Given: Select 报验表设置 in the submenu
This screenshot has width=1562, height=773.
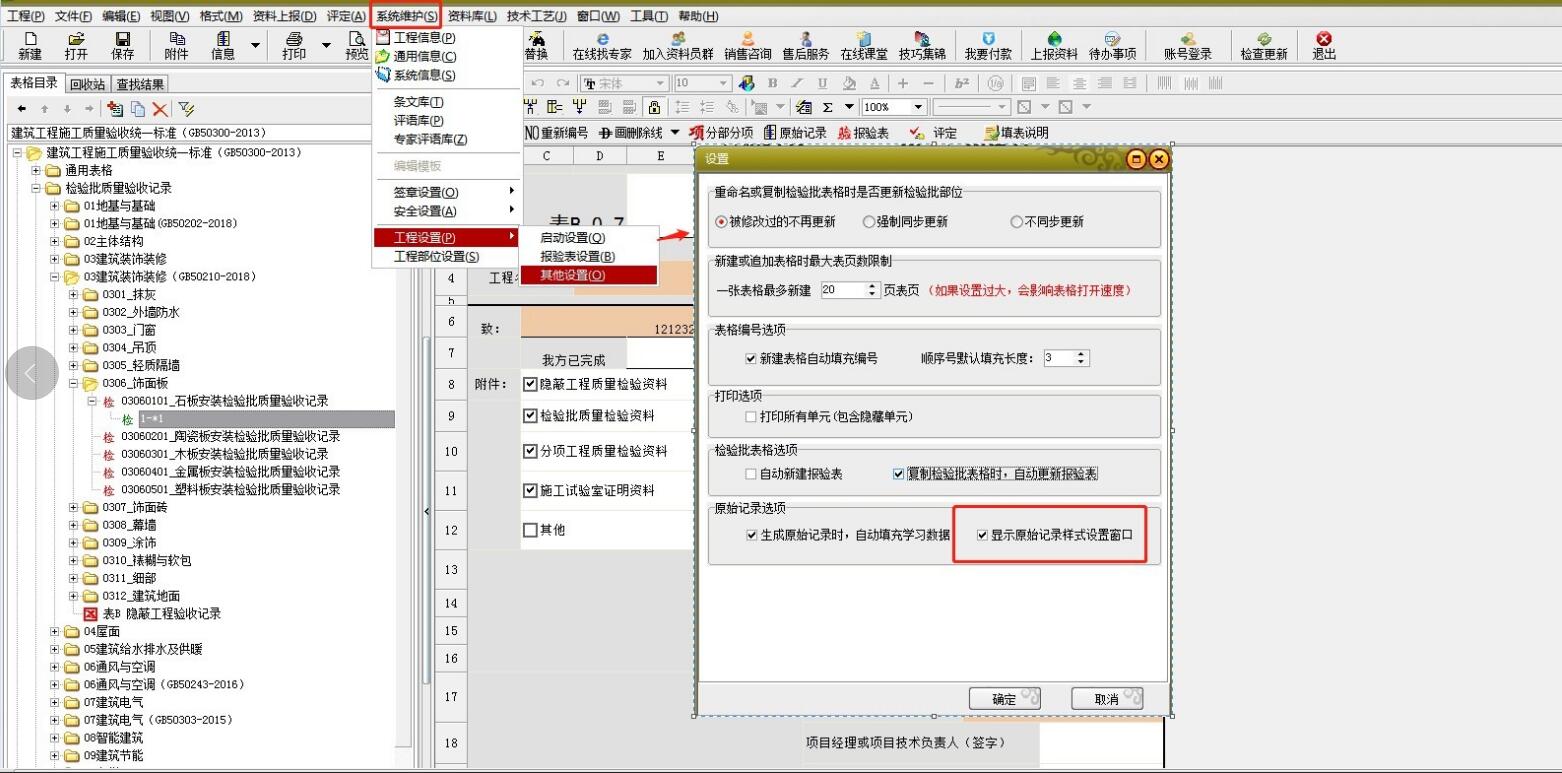Looking at the screenshot, I should pos(577,257).
